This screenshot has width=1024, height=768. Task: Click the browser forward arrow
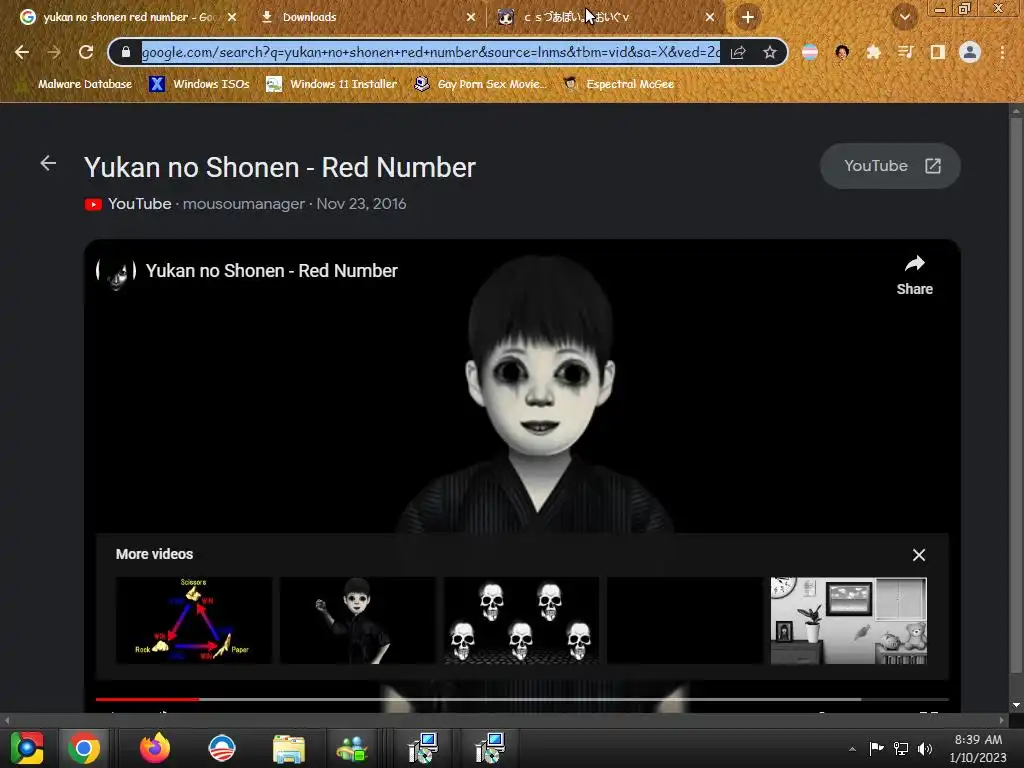coord(54,52)
